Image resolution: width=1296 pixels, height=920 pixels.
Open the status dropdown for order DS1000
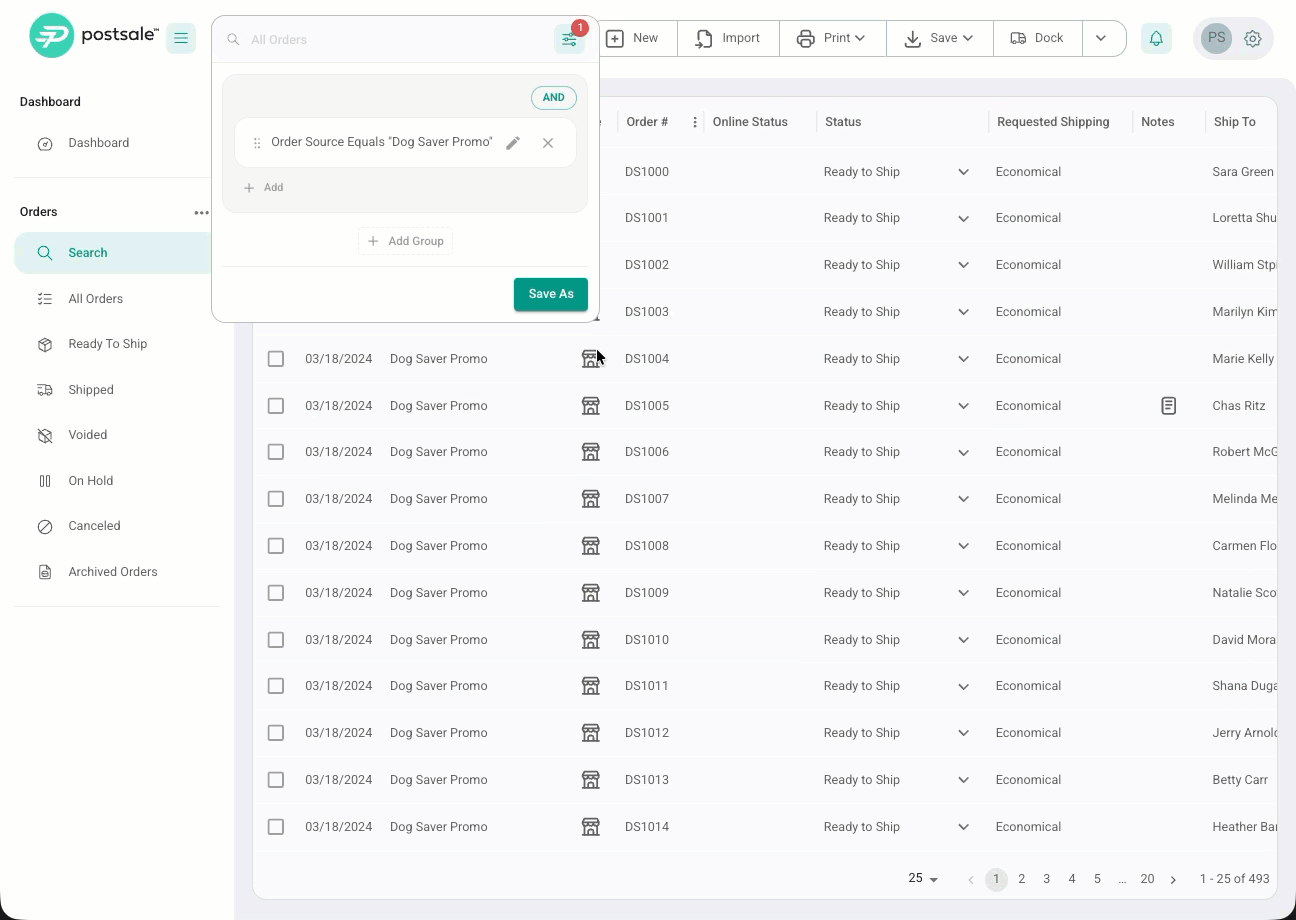click(x=963, y=172)
